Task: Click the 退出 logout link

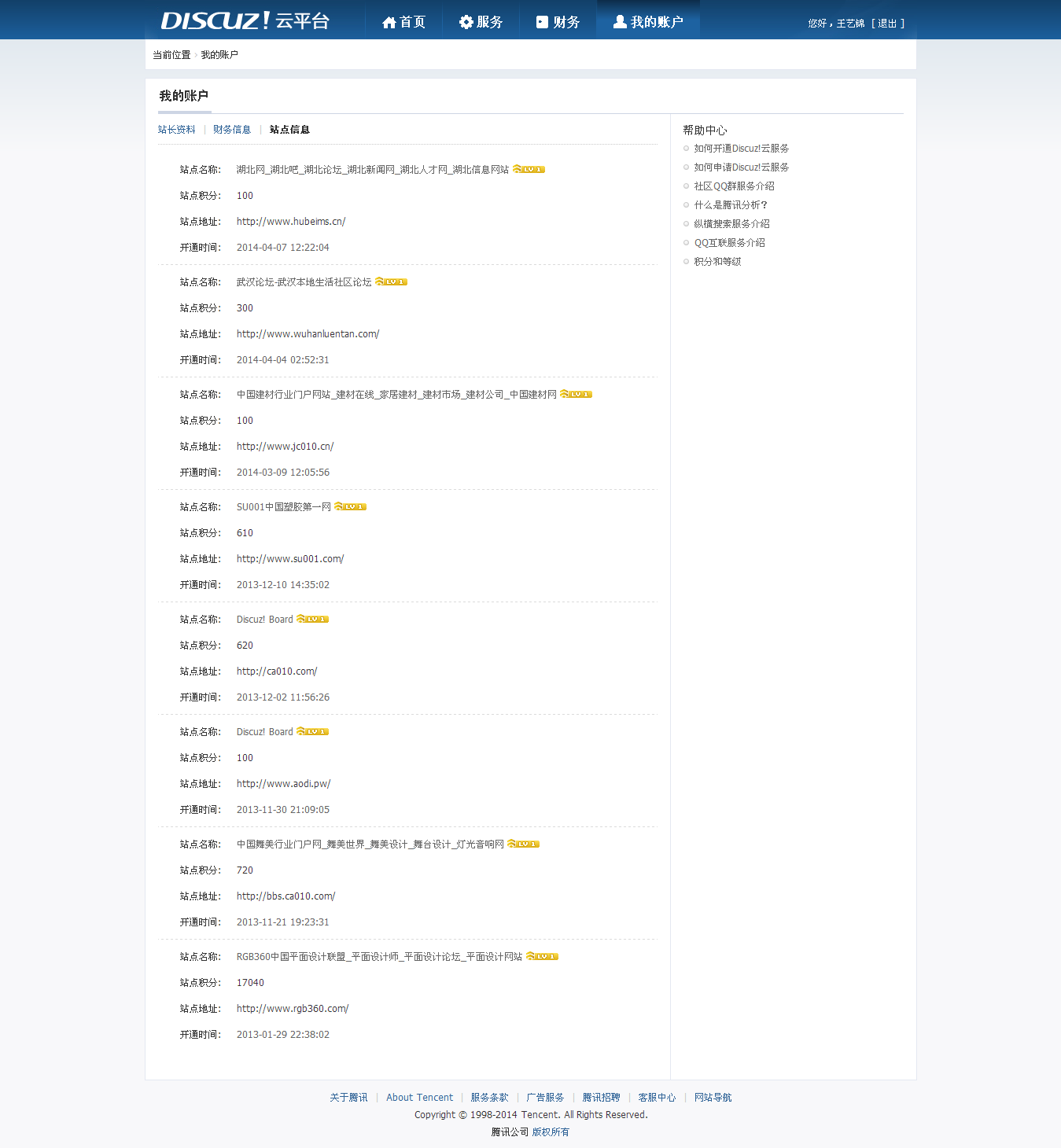Action: coord(887,23)
